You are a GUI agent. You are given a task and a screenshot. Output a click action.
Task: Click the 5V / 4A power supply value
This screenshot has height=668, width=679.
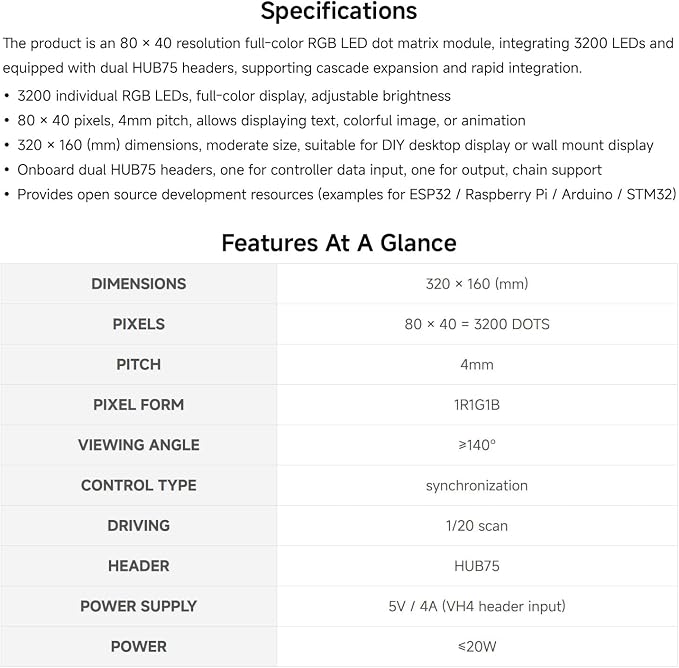pos(477,606)
